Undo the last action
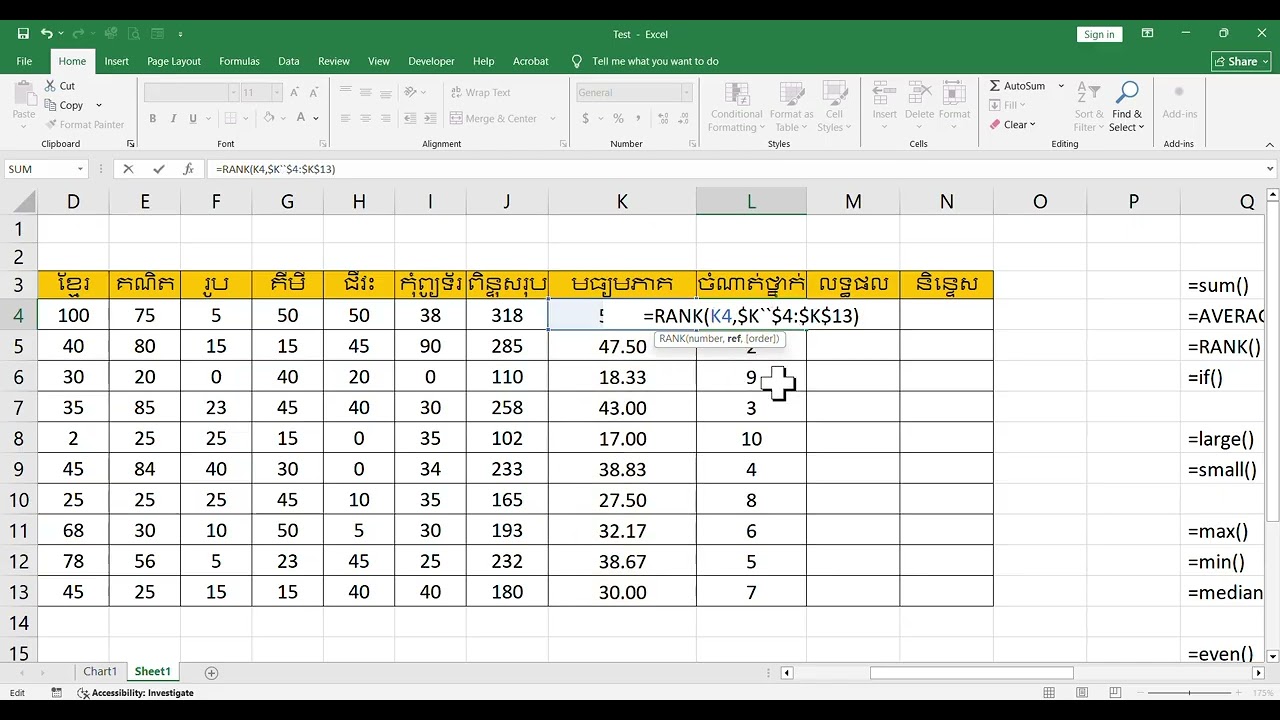The image size is (1280, 720). click(x=46, y=34)
